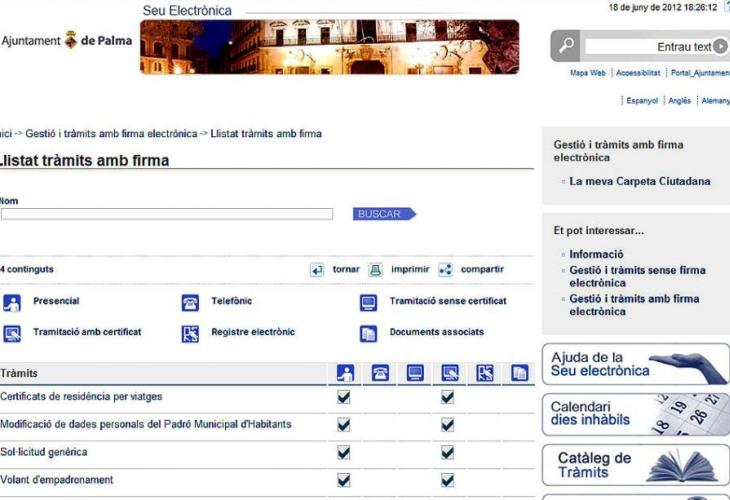Click the magnifier search icon at top
The width and height of the screenshot is (730, 500).
pos(566,46)
